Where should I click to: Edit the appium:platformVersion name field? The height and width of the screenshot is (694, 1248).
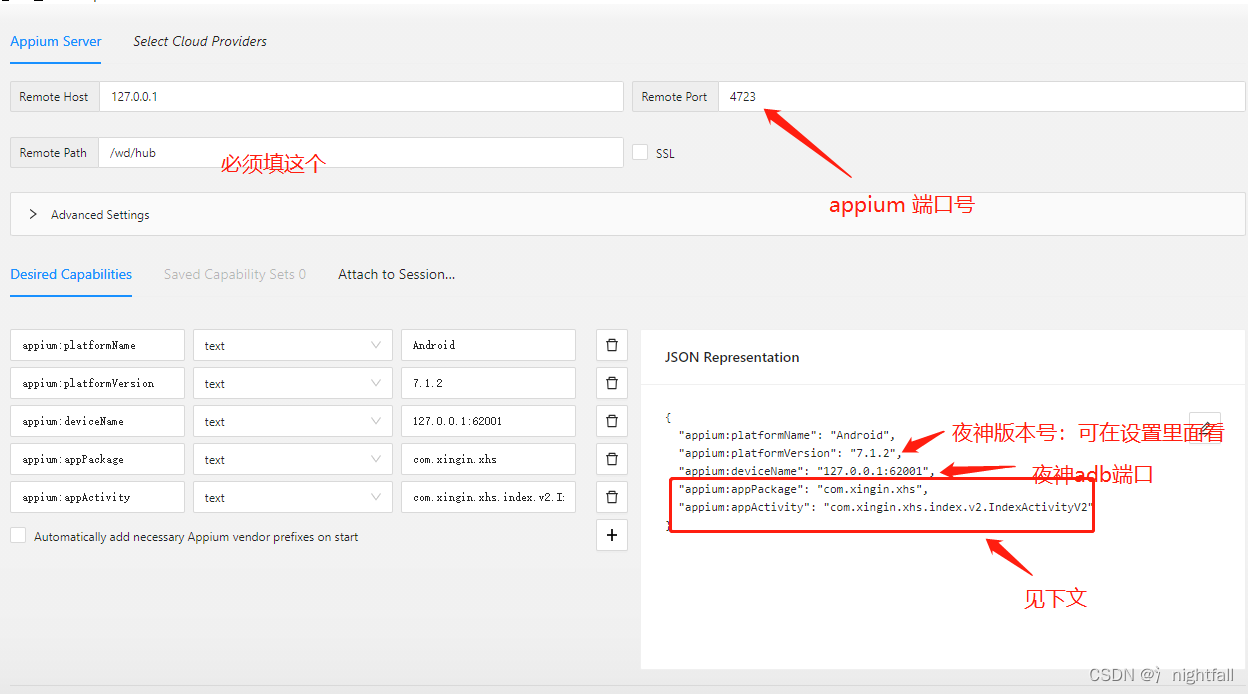[98, 383]
